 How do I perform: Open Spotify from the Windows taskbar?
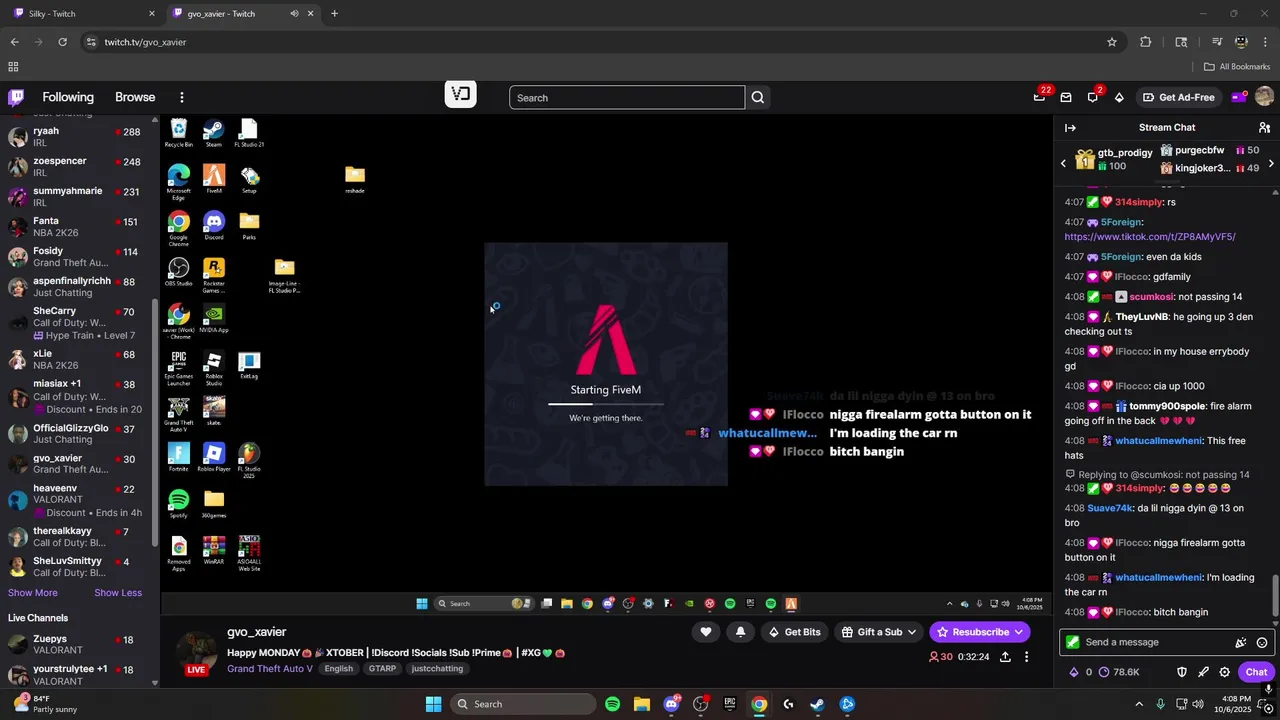[x=612, y=704]
